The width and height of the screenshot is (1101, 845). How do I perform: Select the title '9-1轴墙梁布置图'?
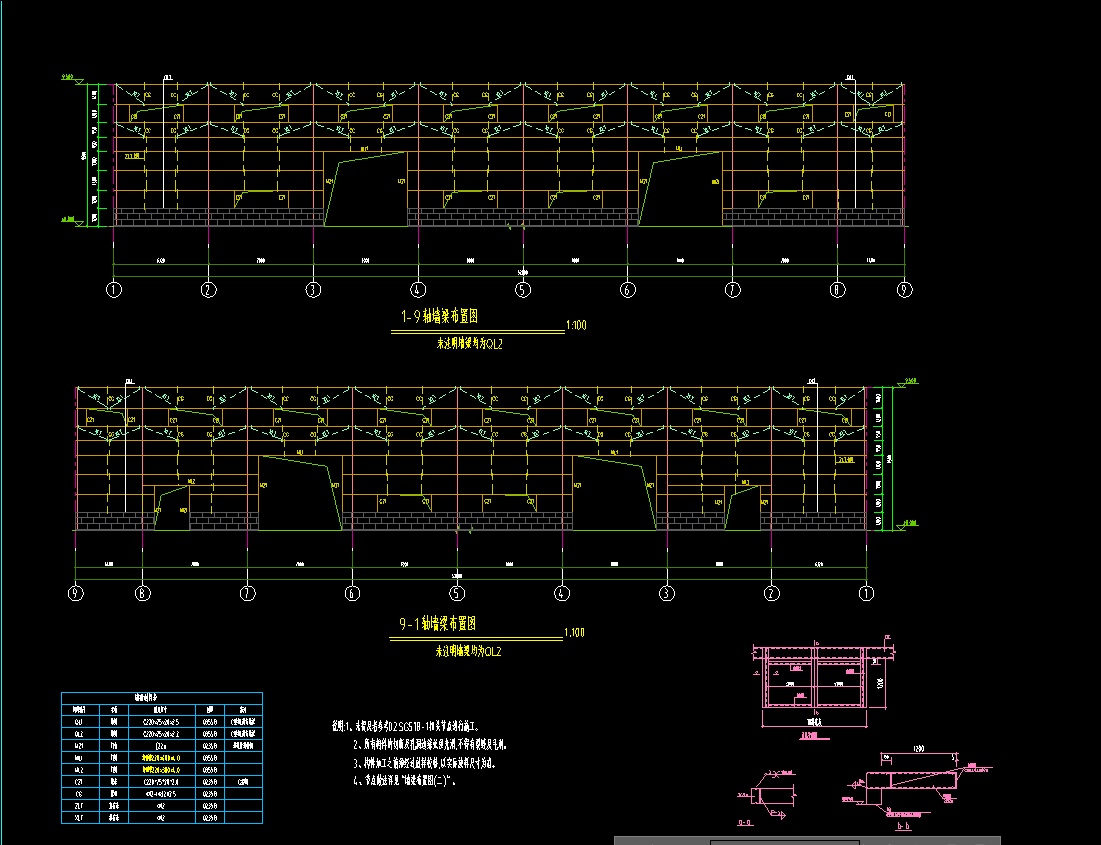(x=438, y=624)
